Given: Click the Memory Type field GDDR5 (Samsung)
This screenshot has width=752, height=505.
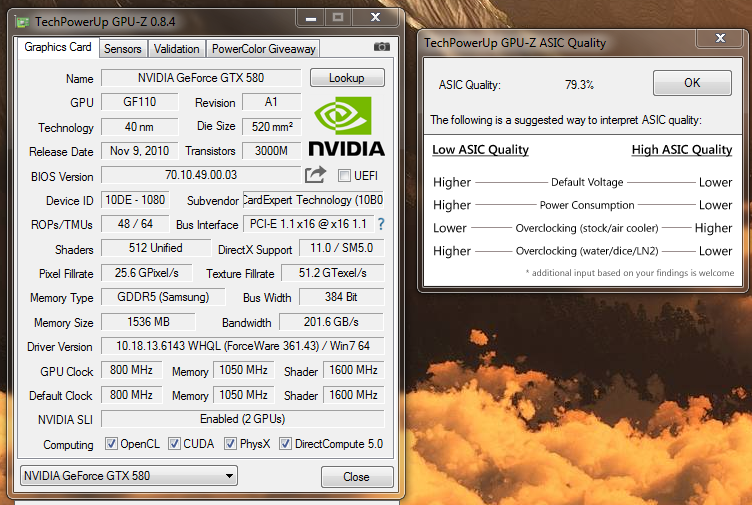Looking at the screenshot, I should 163,297.
